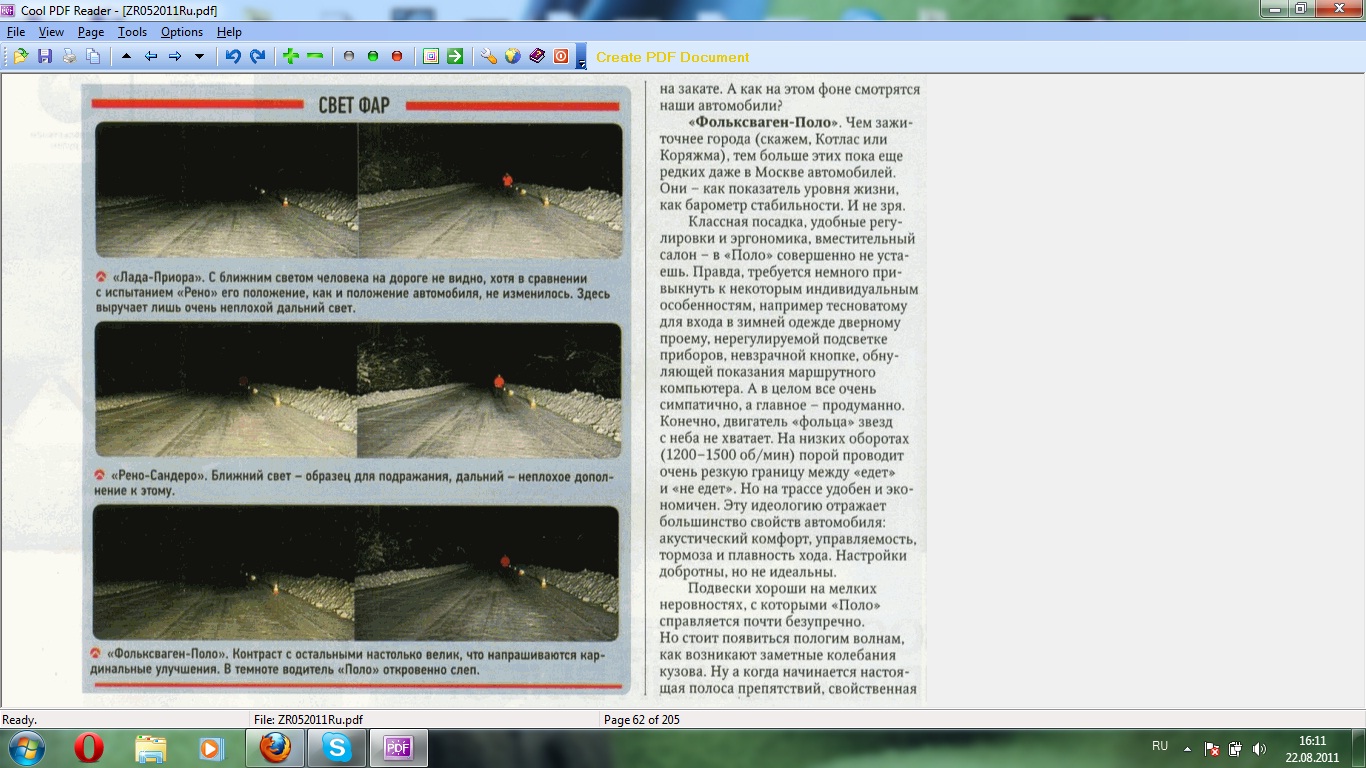Image resolution: width=1366 pixels, height=768 pixels.
Task: Zoom in with the green plus icon
Action: (291, 57)
